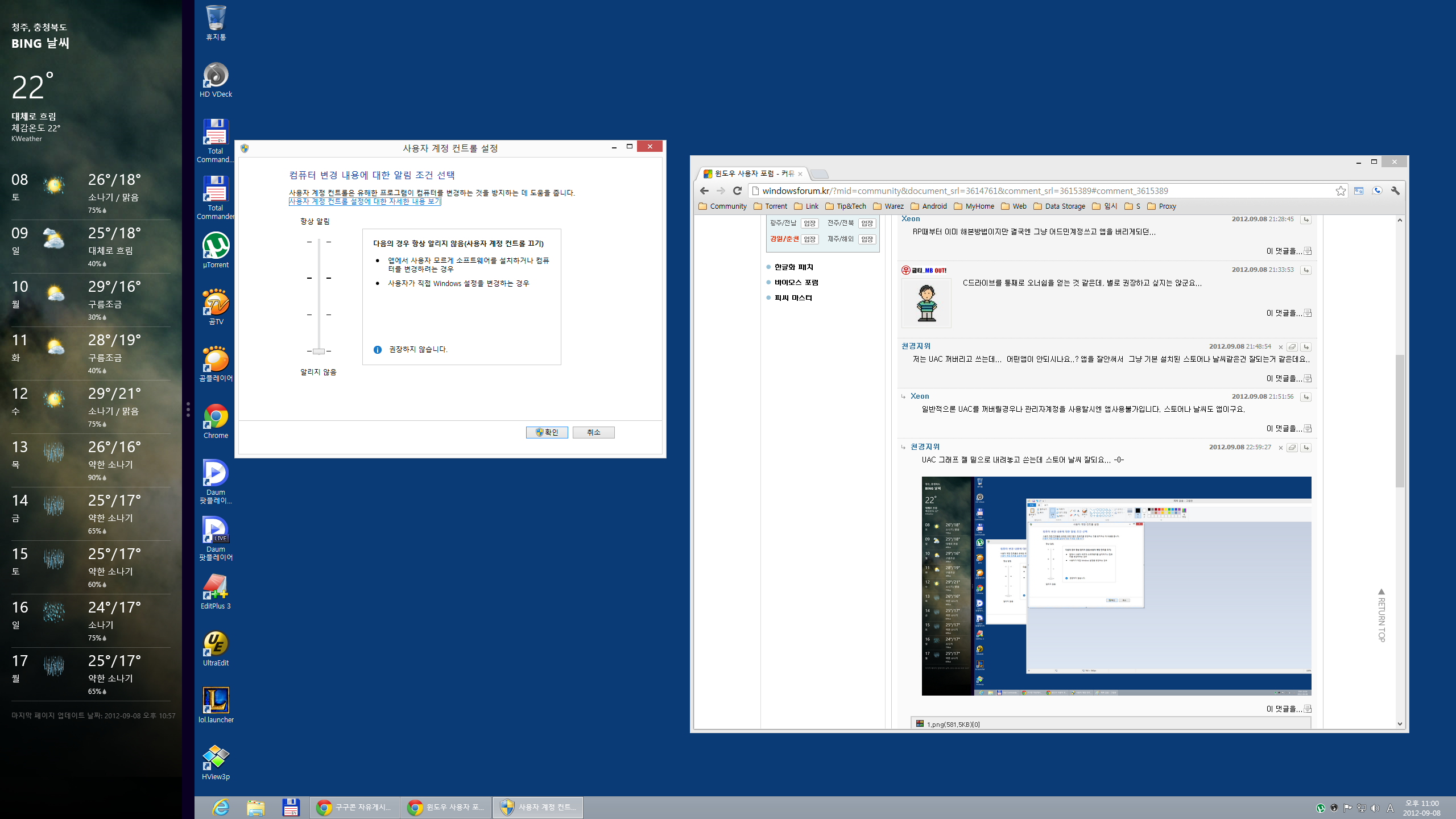Click 입장 button next to 제주/해외

[867, 239]
